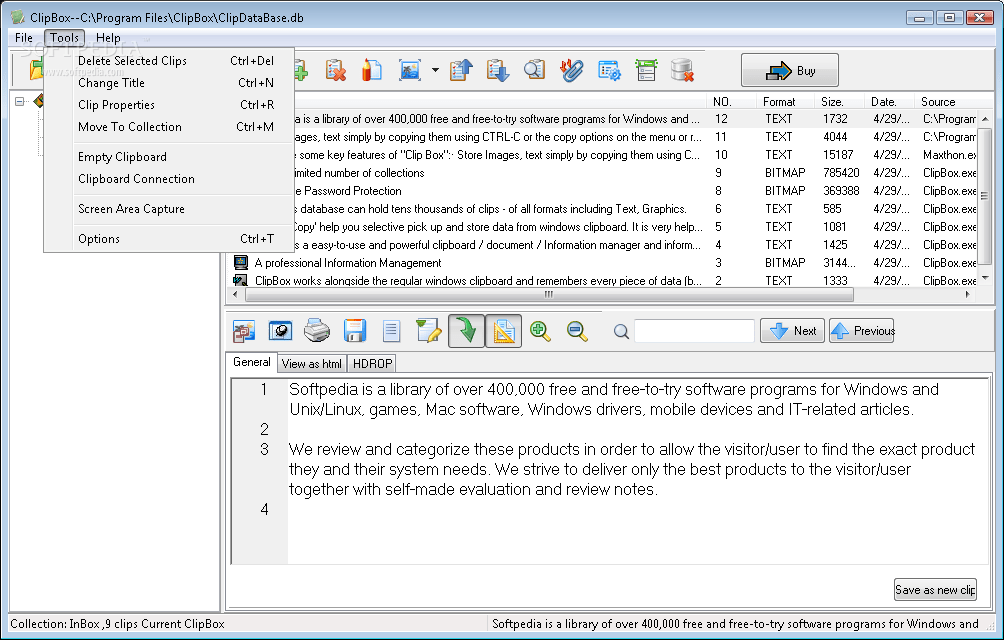Click the green-topped list view icon

pyautogui.click(x=646, y=70)
